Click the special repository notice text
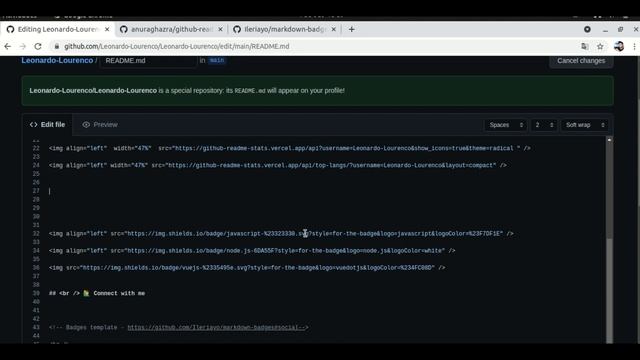640x360 pixels. pos(187,91)
